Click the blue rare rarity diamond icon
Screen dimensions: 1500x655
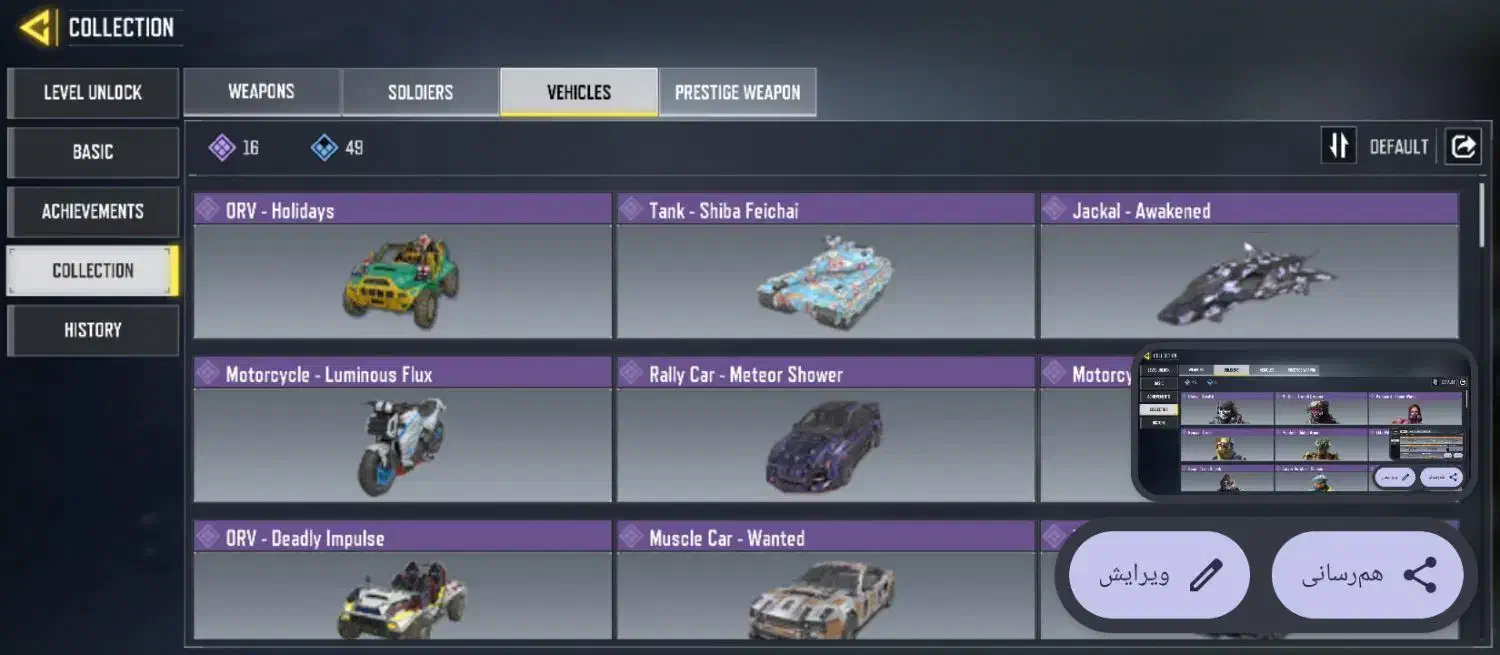324,148
